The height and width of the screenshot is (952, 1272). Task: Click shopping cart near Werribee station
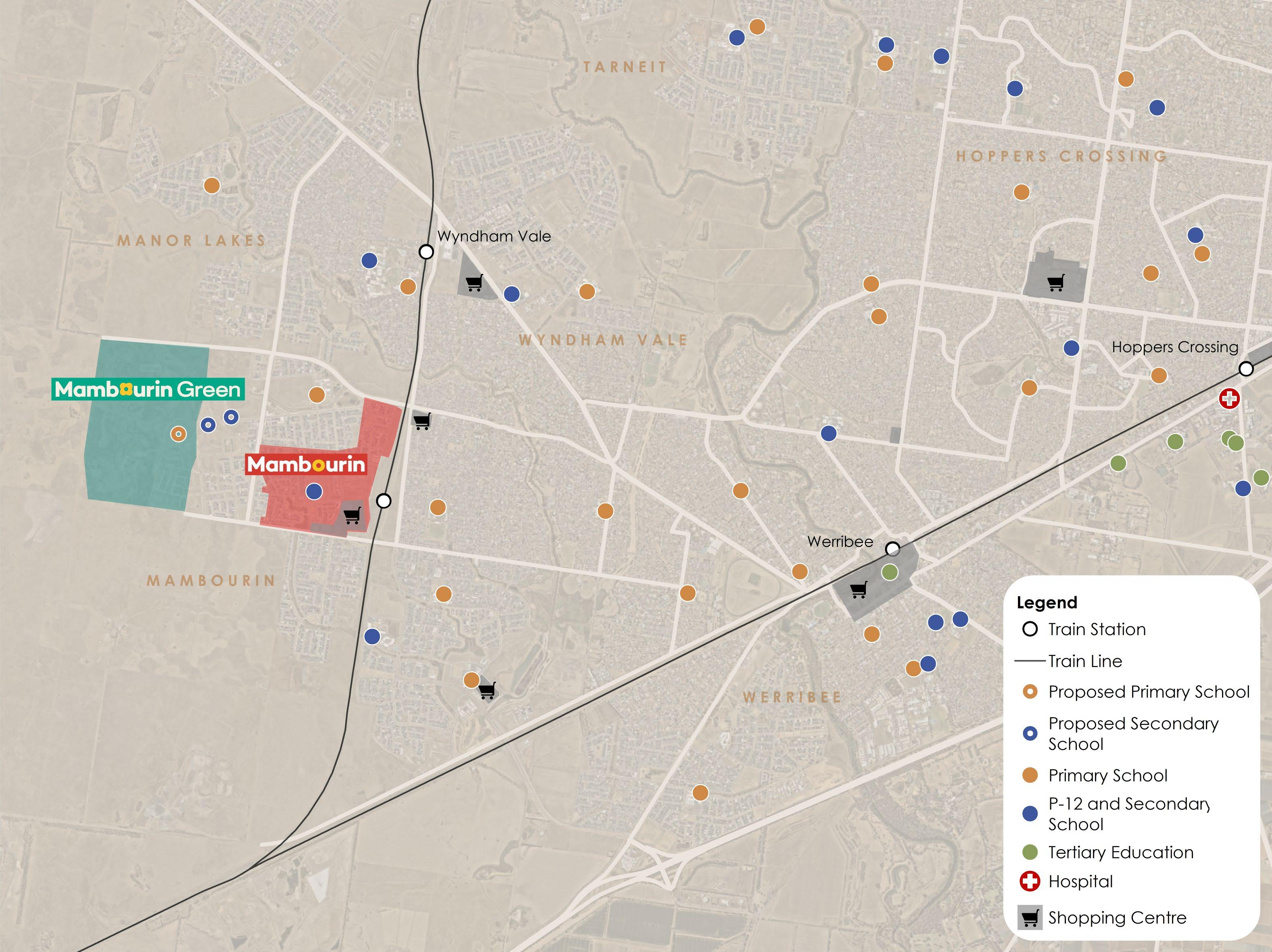859,590
